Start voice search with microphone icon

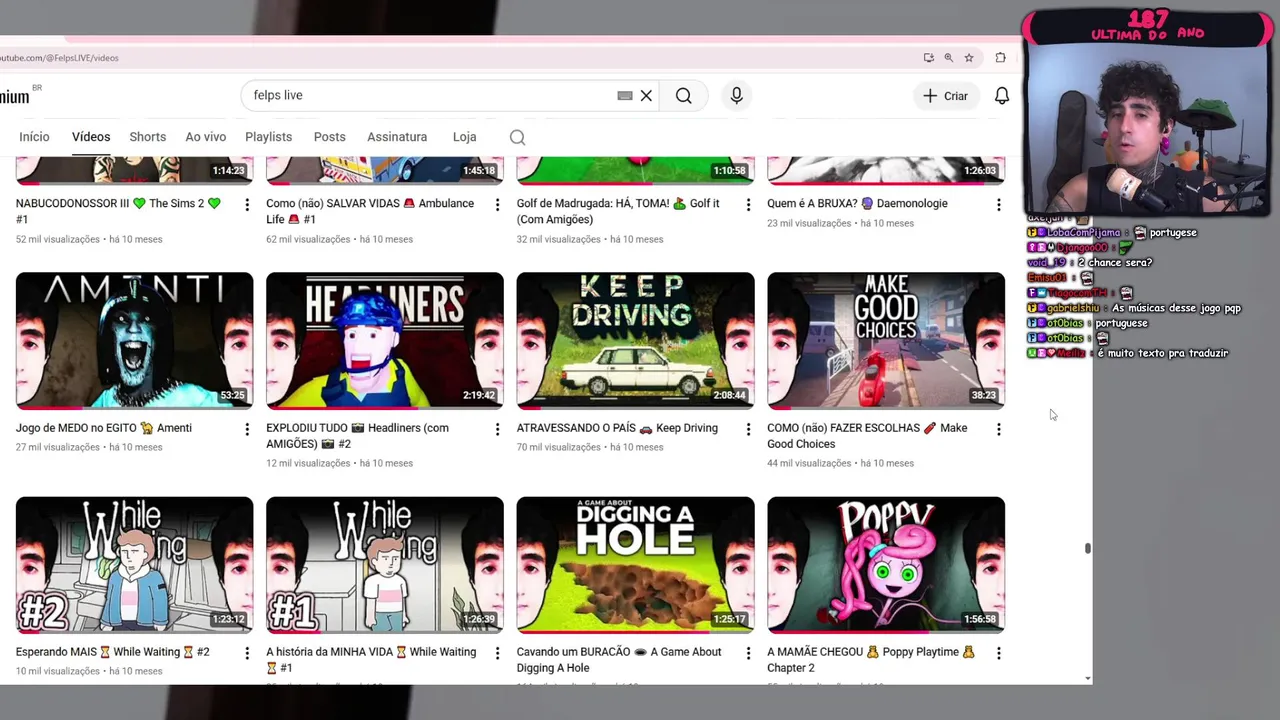click(x=737, y=96)
